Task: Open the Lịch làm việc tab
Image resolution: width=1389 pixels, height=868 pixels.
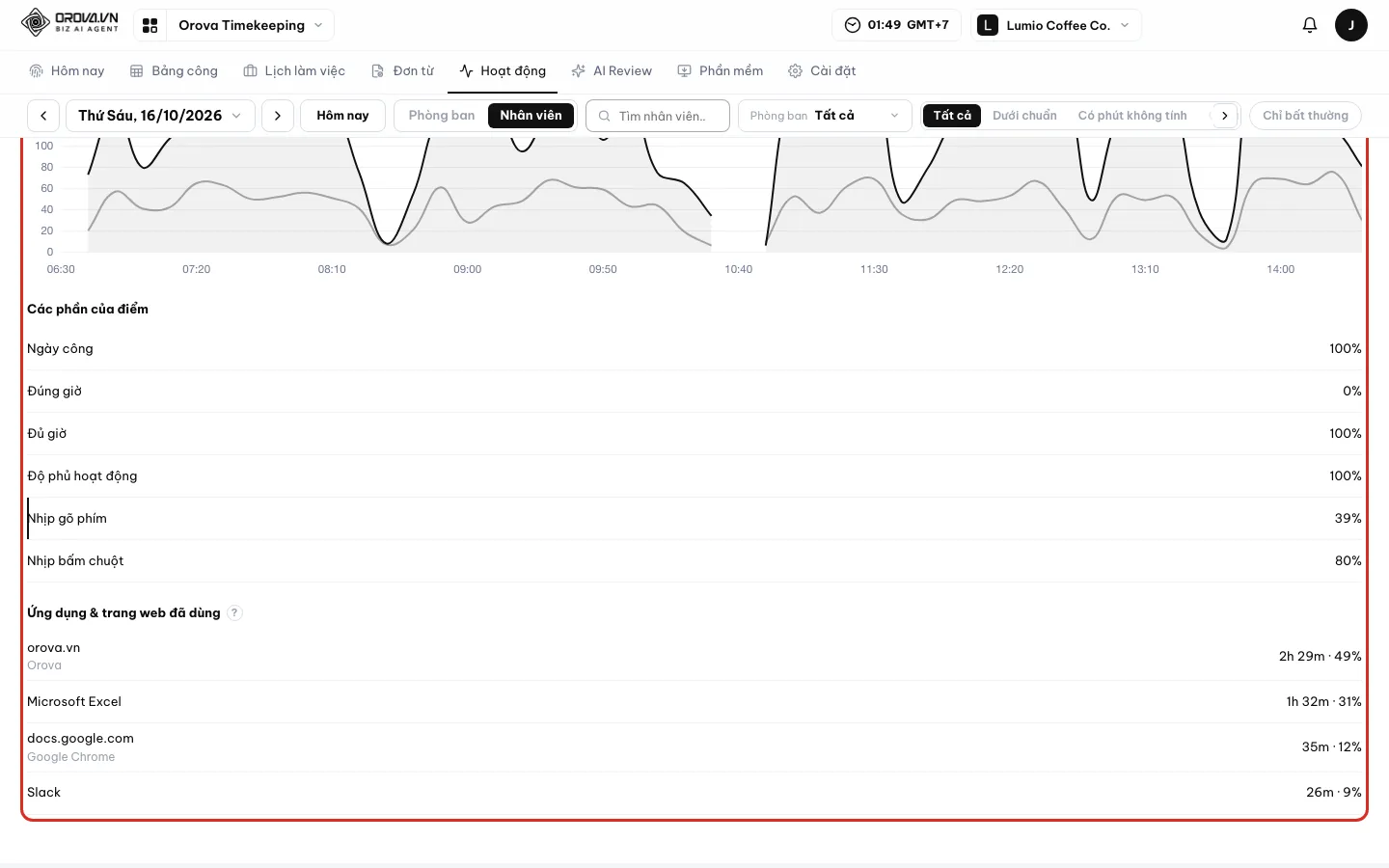Action: [x=294, y=71]
